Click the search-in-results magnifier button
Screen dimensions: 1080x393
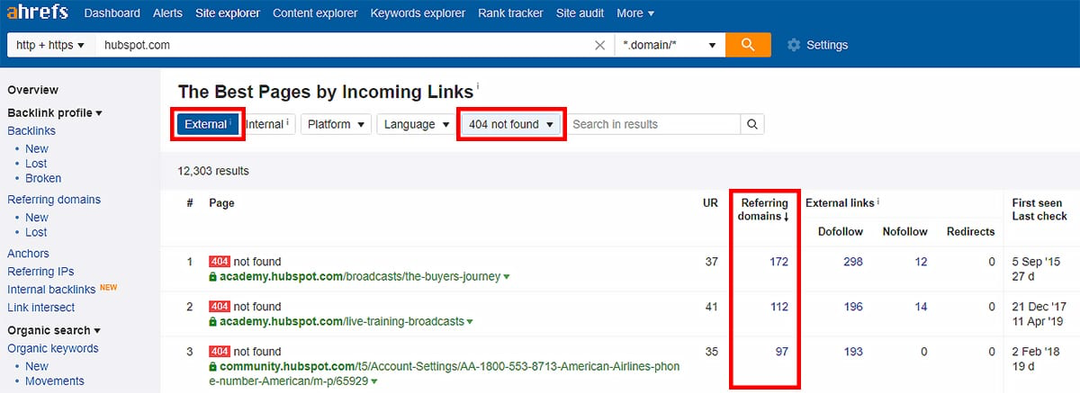point(752,125)
